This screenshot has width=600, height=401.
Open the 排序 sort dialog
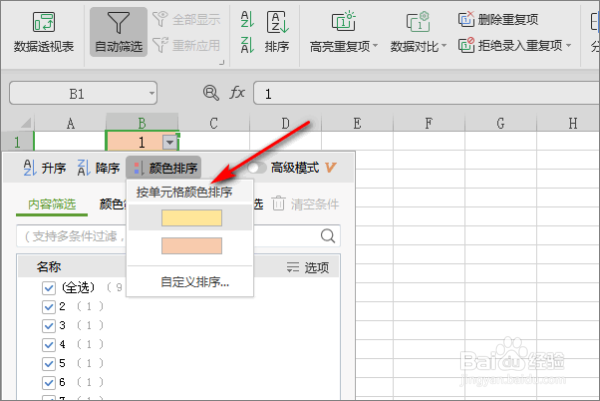[277, 32]
